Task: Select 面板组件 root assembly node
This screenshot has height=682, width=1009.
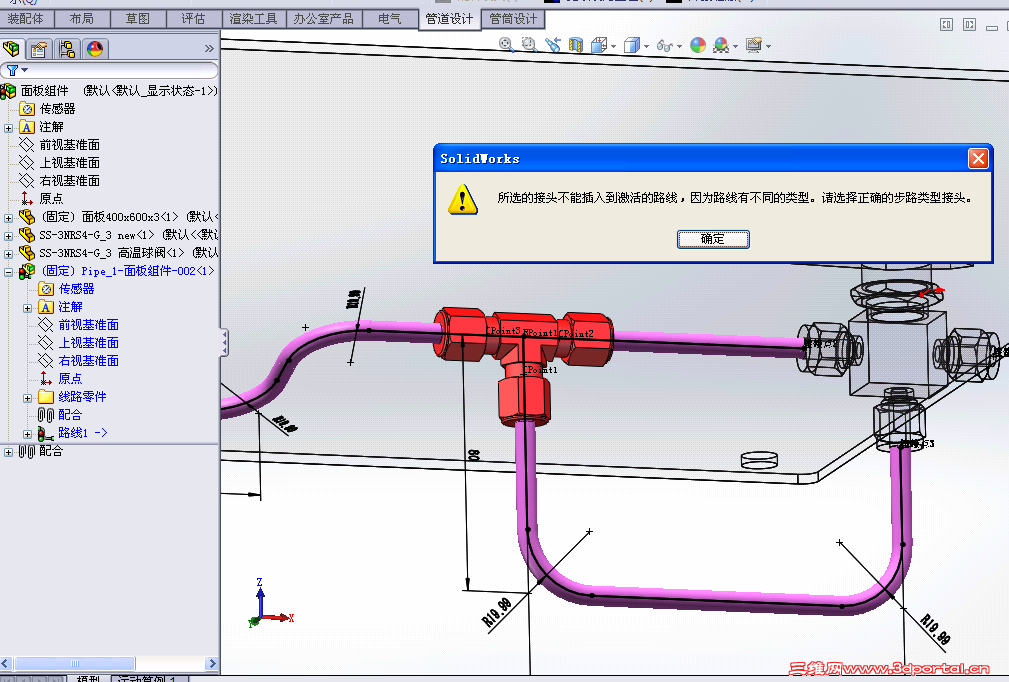Action: pyautogui.click(x=44, y=91)
